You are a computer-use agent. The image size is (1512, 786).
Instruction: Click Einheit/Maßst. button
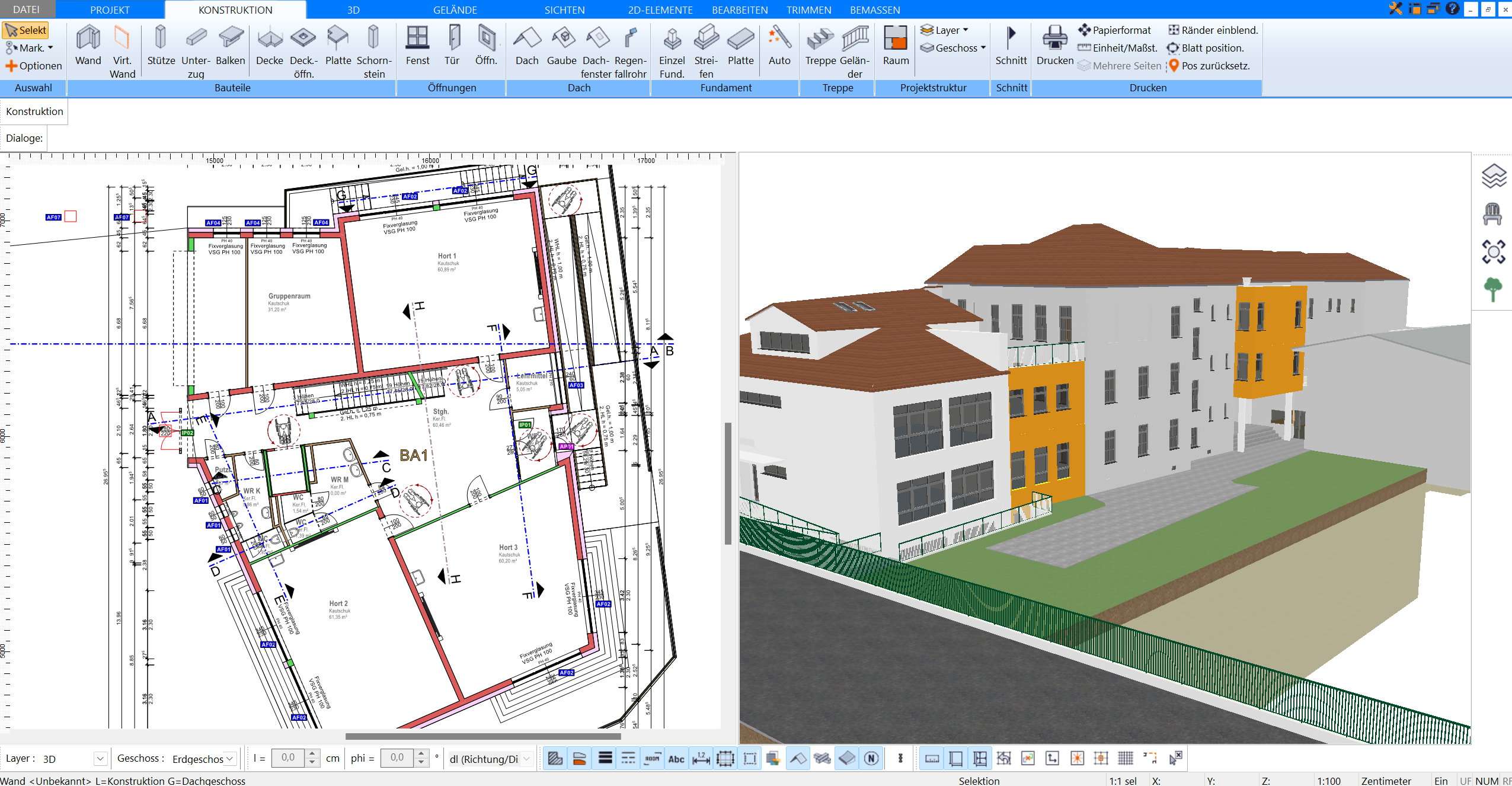coord(1118,47)
